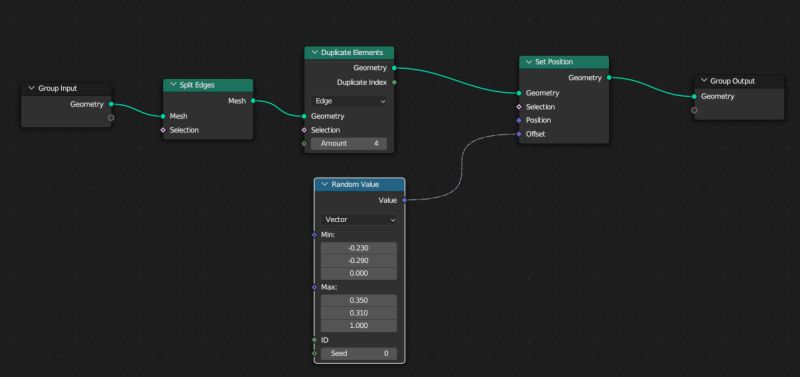Click the Amount input socket

coord(304,143)
